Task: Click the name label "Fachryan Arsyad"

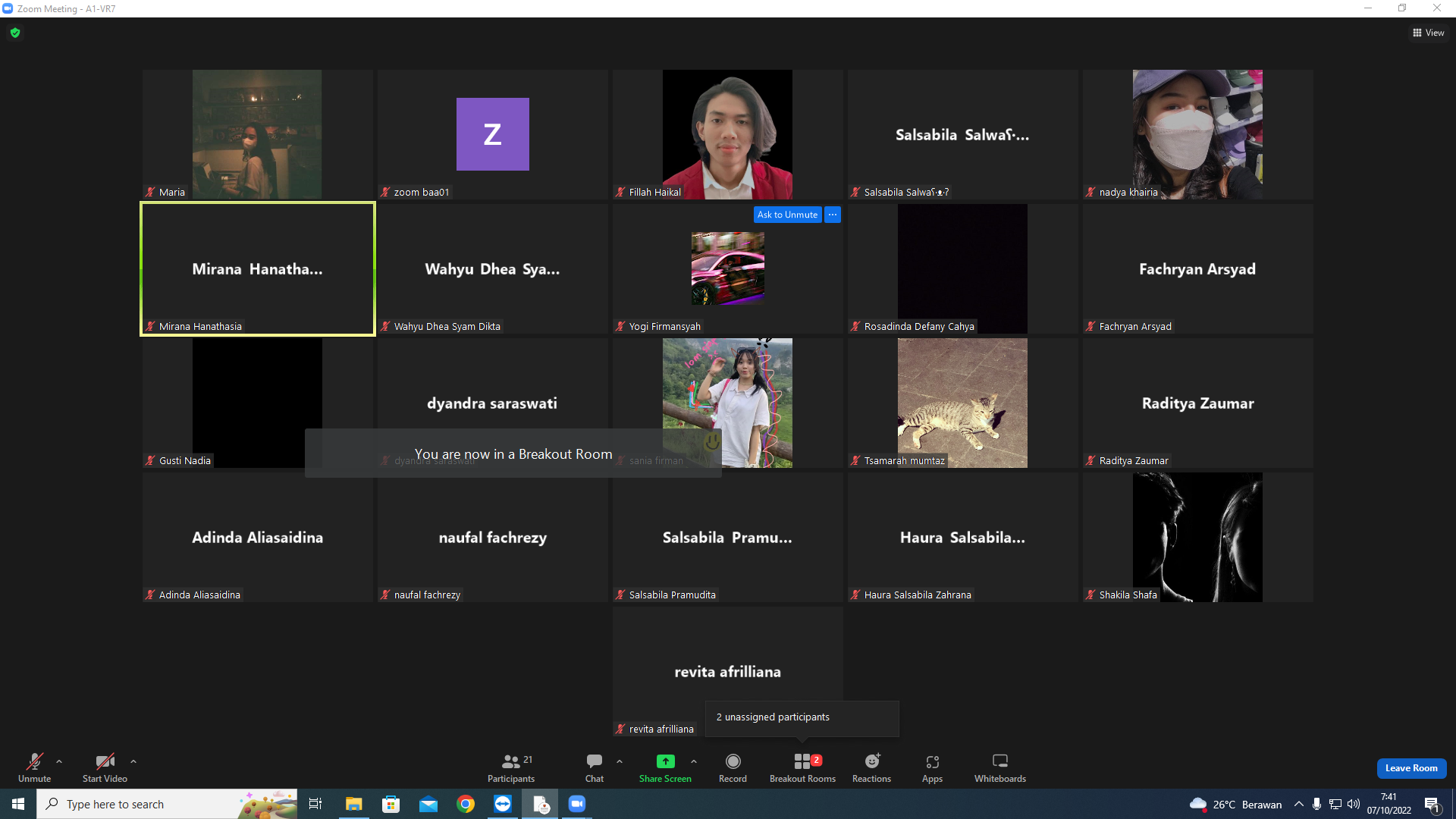Action: coord(1135,327)
